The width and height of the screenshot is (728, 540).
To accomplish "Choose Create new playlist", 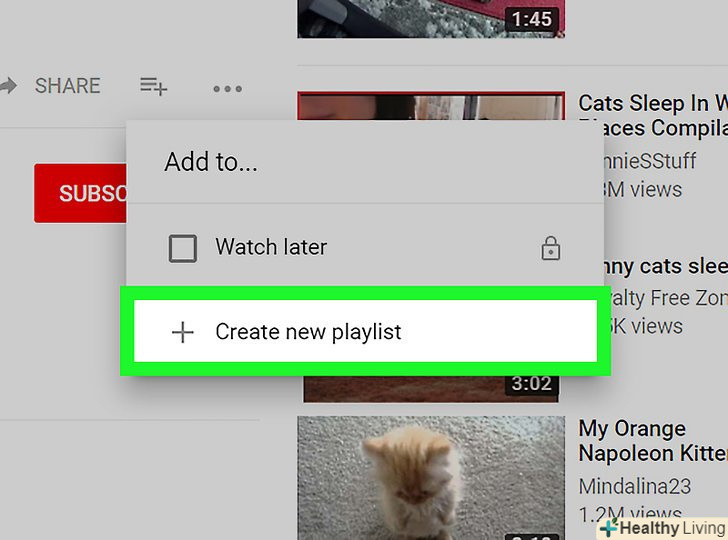I will [x=365, y=331].
